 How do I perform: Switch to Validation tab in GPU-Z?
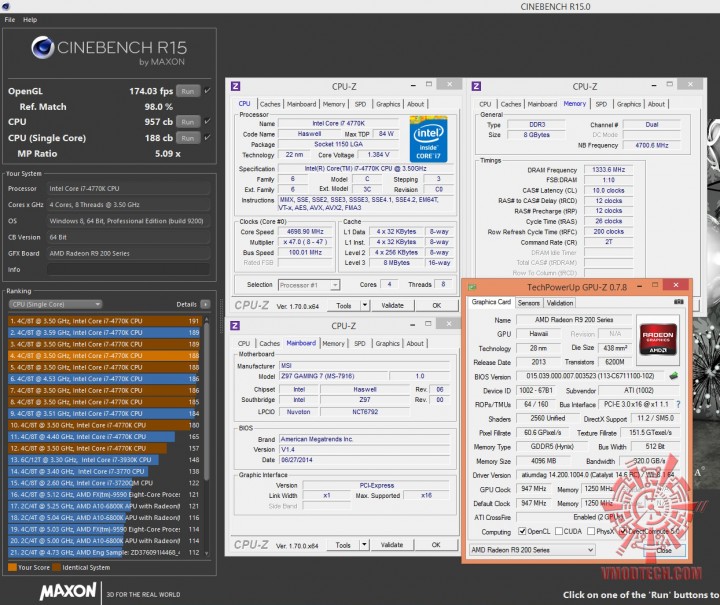coord(560,303)
